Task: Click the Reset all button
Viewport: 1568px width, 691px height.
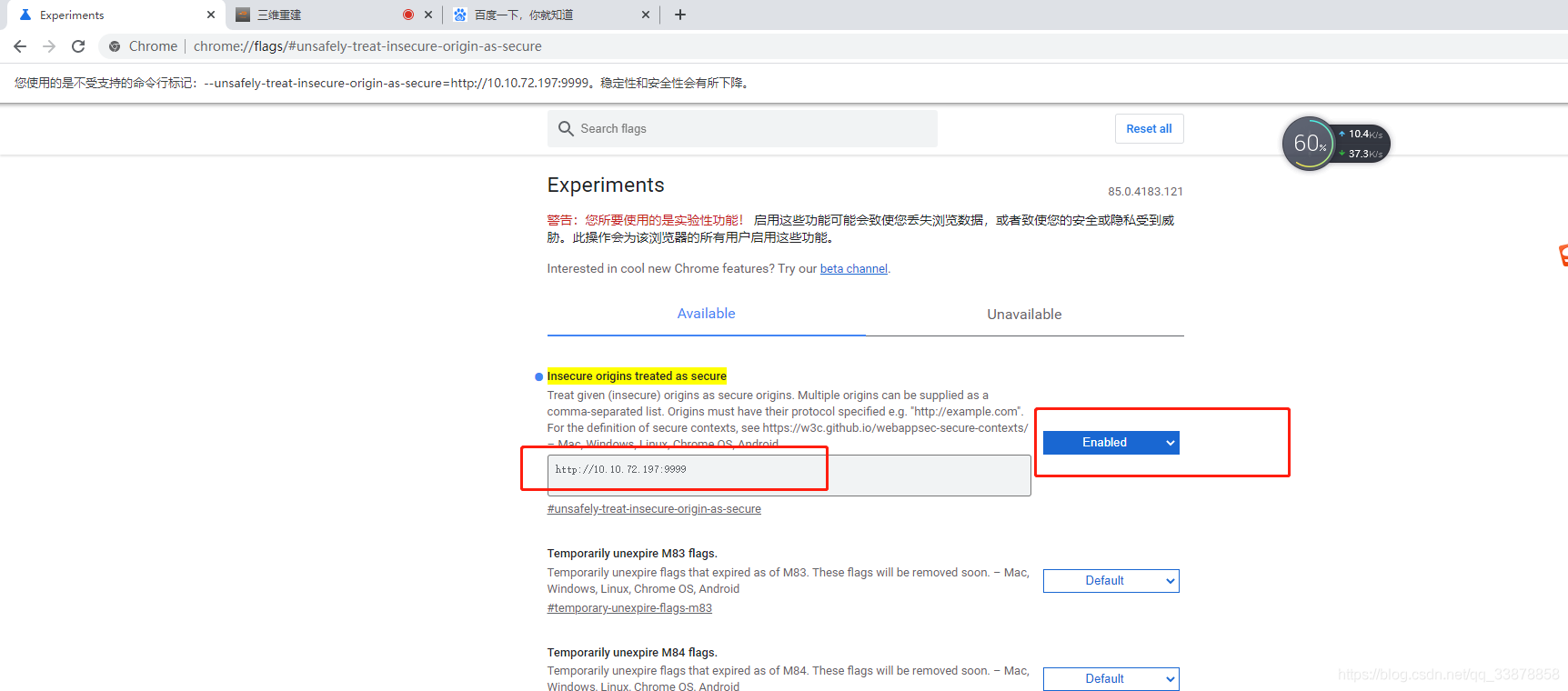Action: (x=1149, y=128)
